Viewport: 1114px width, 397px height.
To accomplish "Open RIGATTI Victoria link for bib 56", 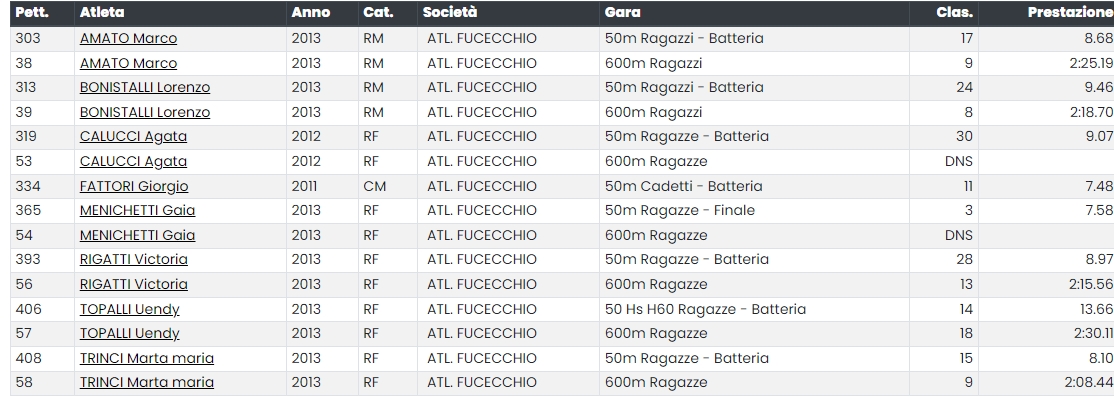I will tap(134, 284).
